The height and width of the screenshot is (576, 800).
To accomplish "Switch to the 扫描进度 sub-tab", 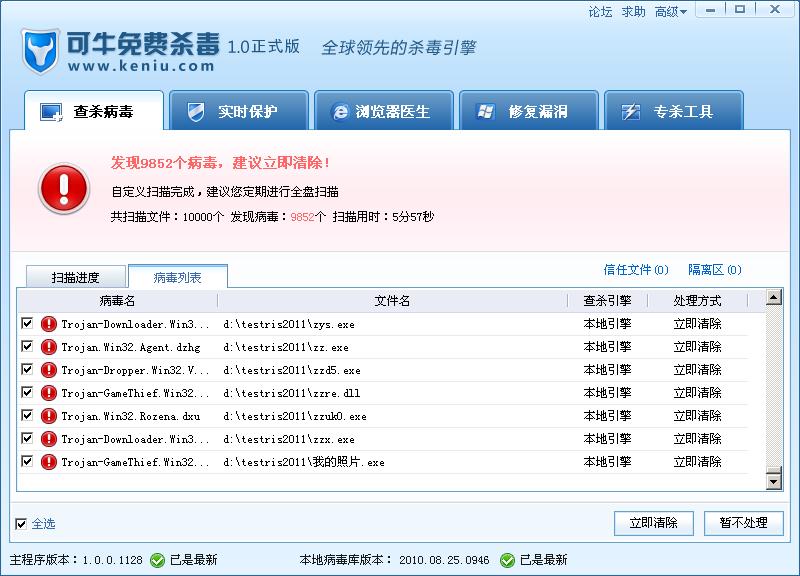I will tap(76, 277).
